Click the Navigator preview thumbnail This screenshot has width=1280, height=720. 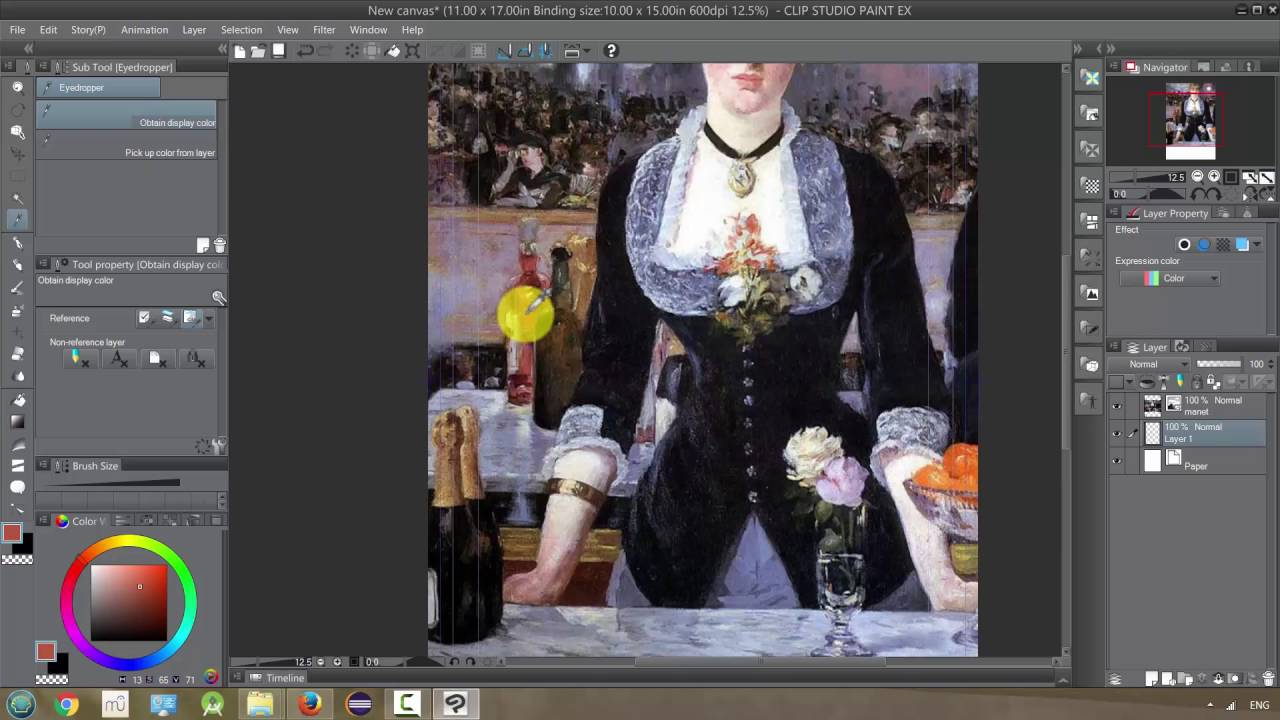point(1190,122)
